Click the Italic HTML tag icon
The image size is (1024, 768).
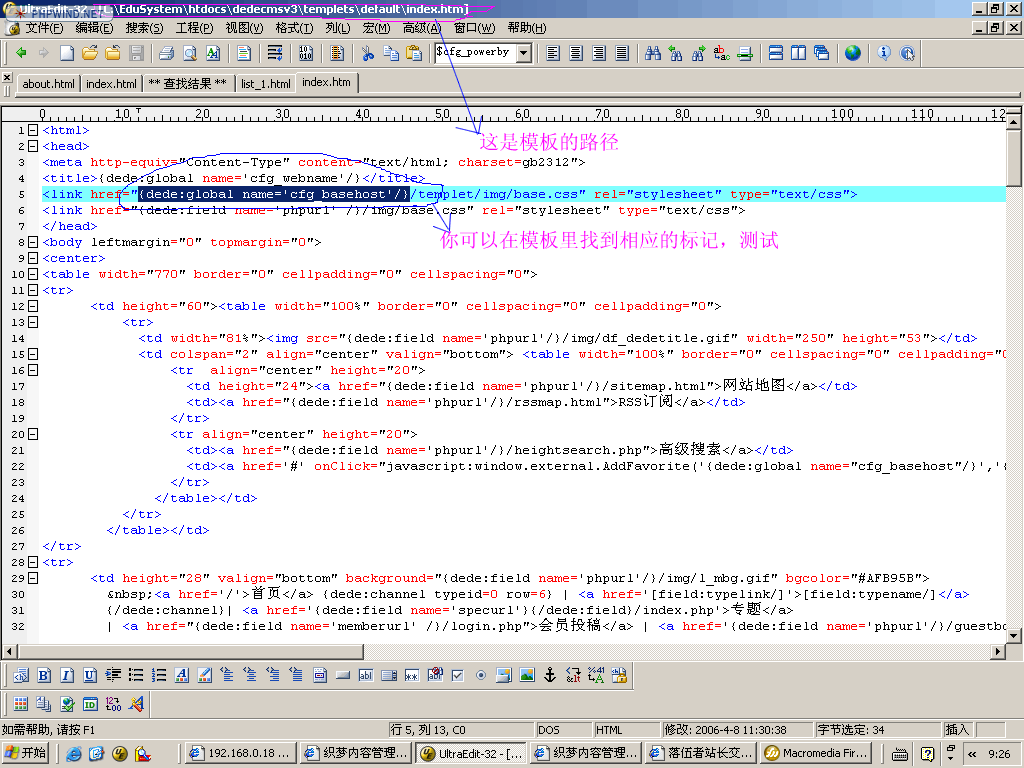67,676
